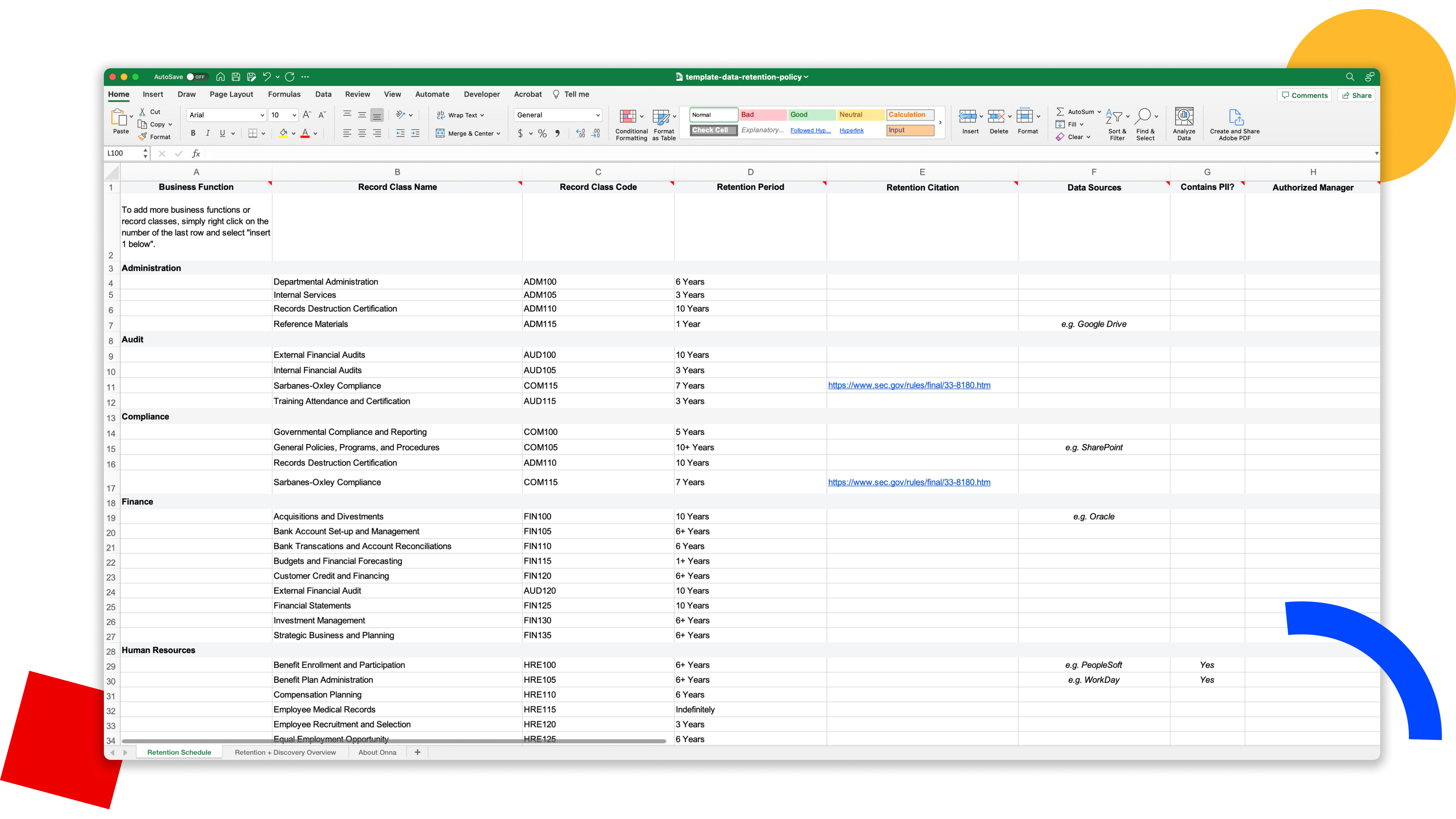
Task: Expand the cell styles gallery arrow
Action: coord(940,122)
